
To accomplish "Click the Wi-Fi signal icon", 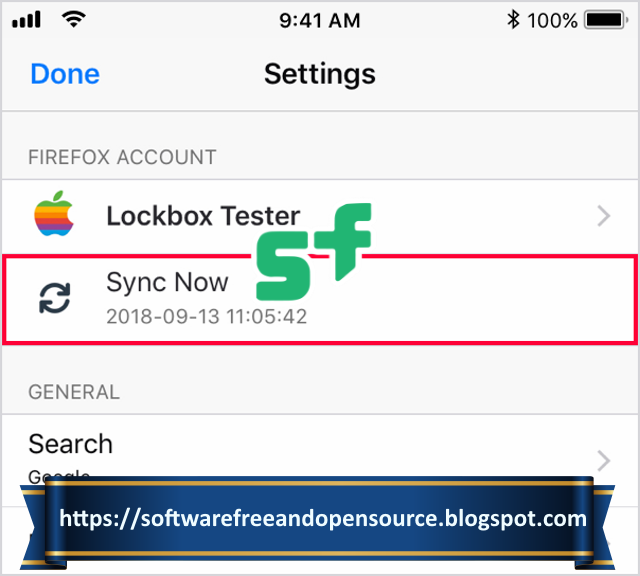I will [73, 19].
